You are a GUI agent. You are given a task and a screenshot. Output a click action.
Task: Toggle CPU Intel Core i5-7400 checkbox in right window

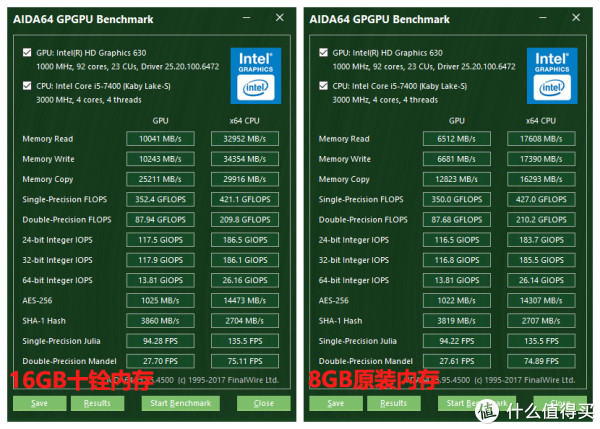pos(323,86)
